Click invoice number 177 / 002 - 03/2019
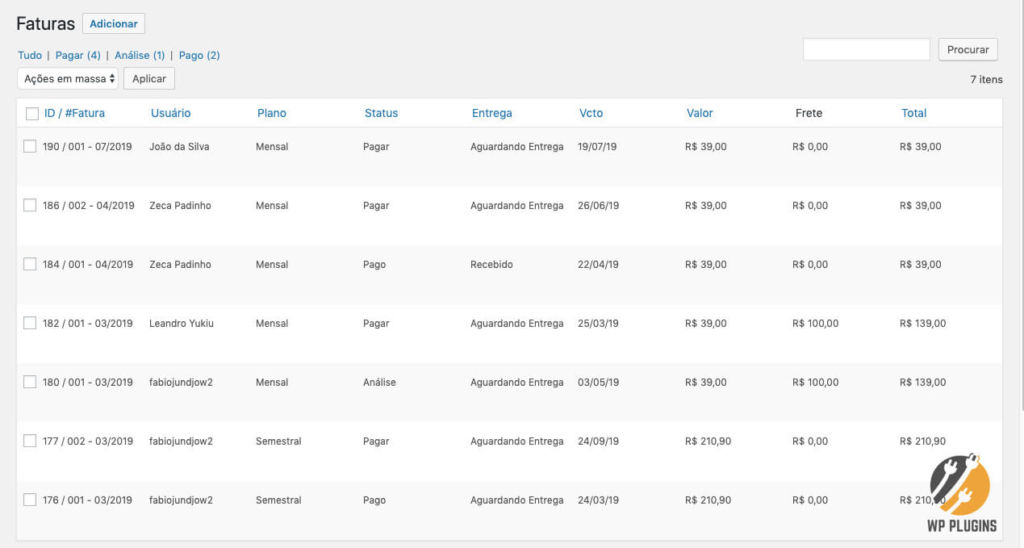Image resolution: width=1024 pixels, height=548 pixels. coord(88,441)
